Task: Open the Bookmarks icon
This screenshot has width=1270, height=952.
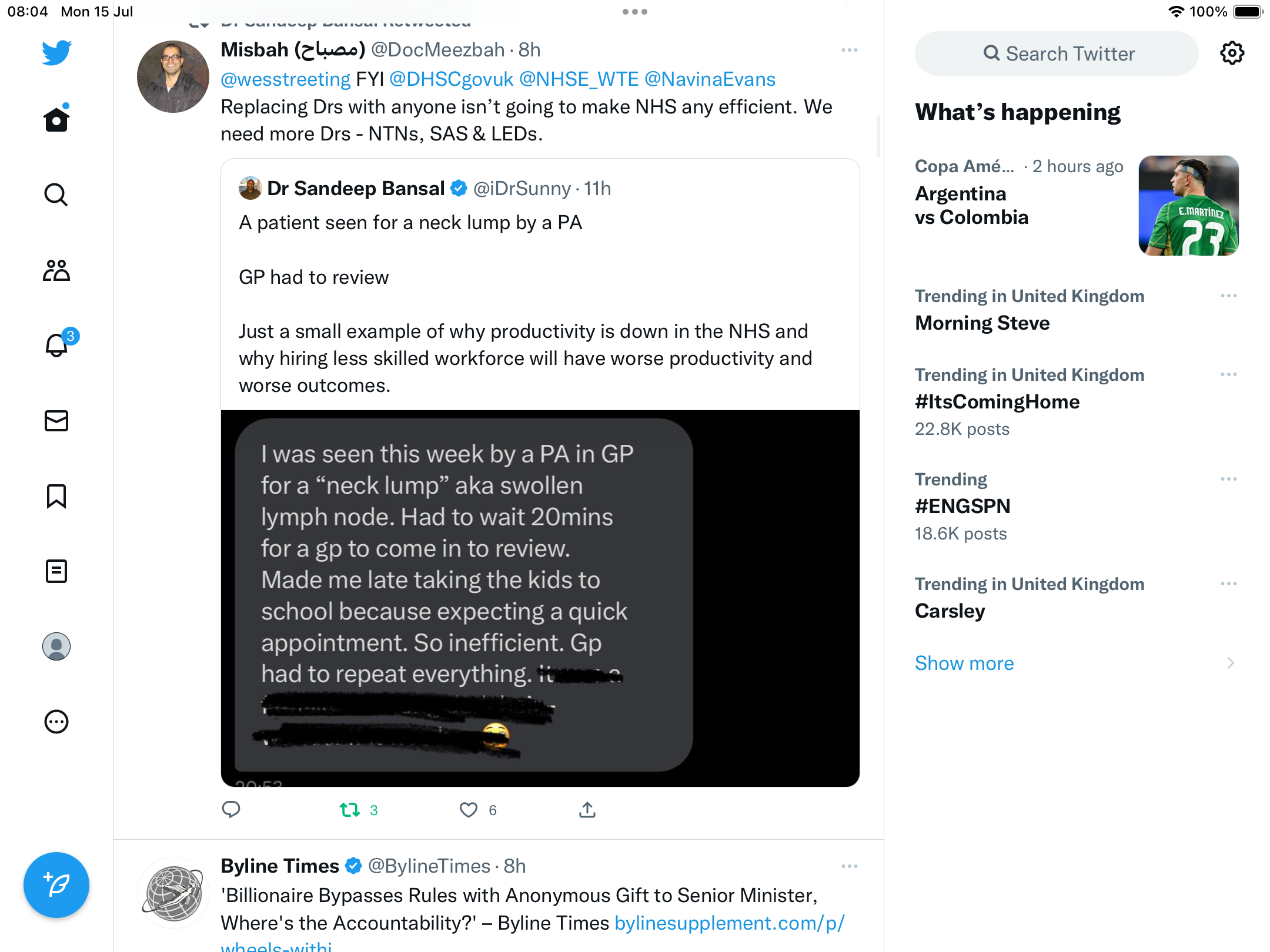Action: [56, 496]
